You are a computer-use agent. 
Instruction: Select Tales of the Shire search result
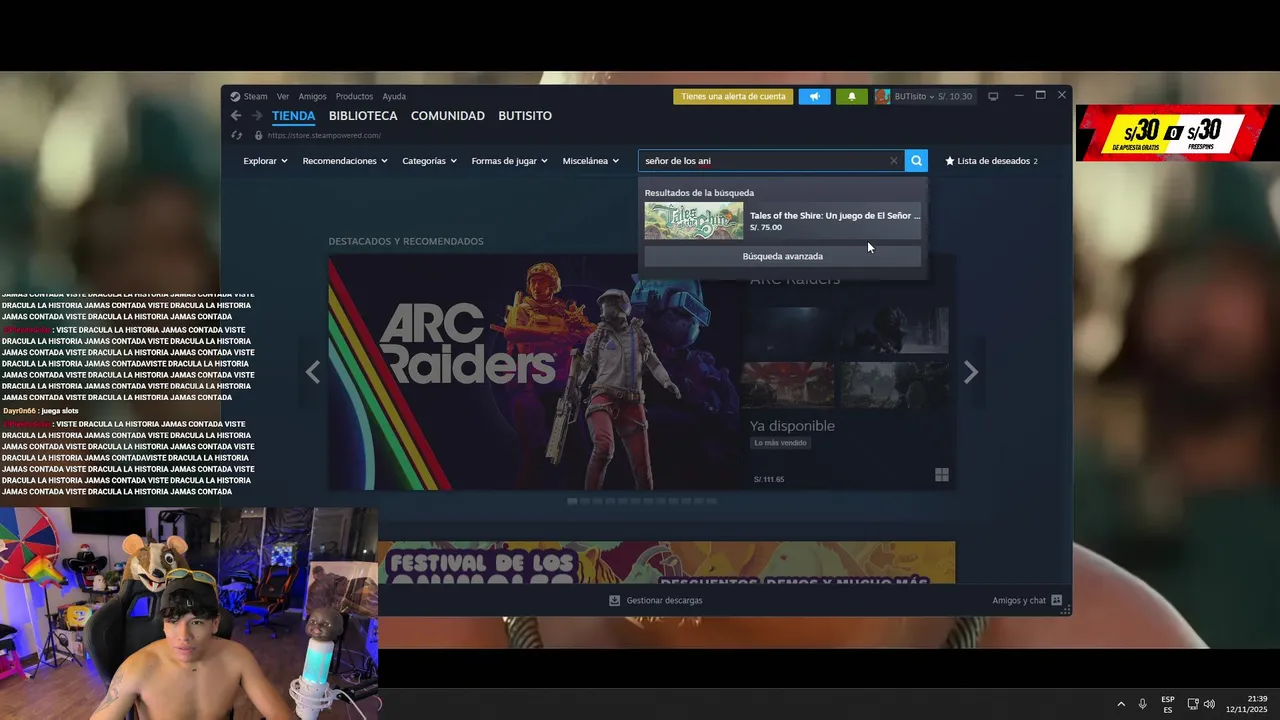click(783, 221)
